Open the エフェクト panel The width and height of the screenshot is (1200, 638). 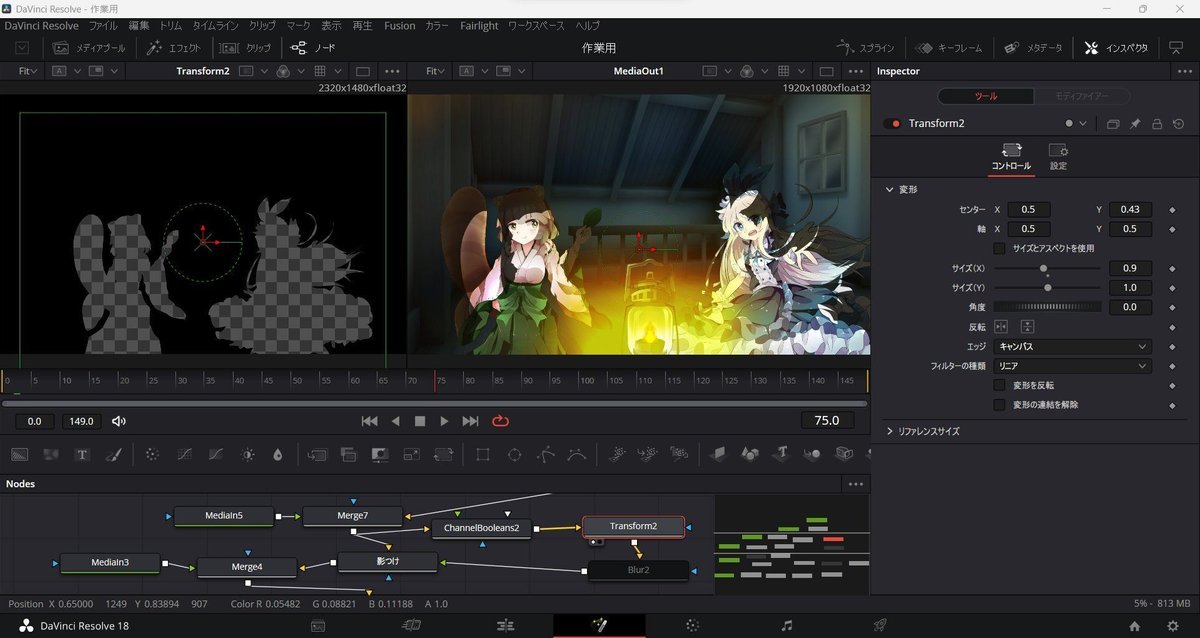pos(174,47)
